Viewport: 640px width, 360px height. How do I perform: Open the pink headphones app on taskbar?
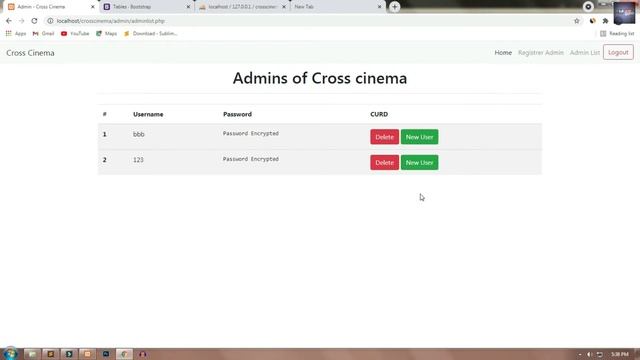[x=142, y=354]
